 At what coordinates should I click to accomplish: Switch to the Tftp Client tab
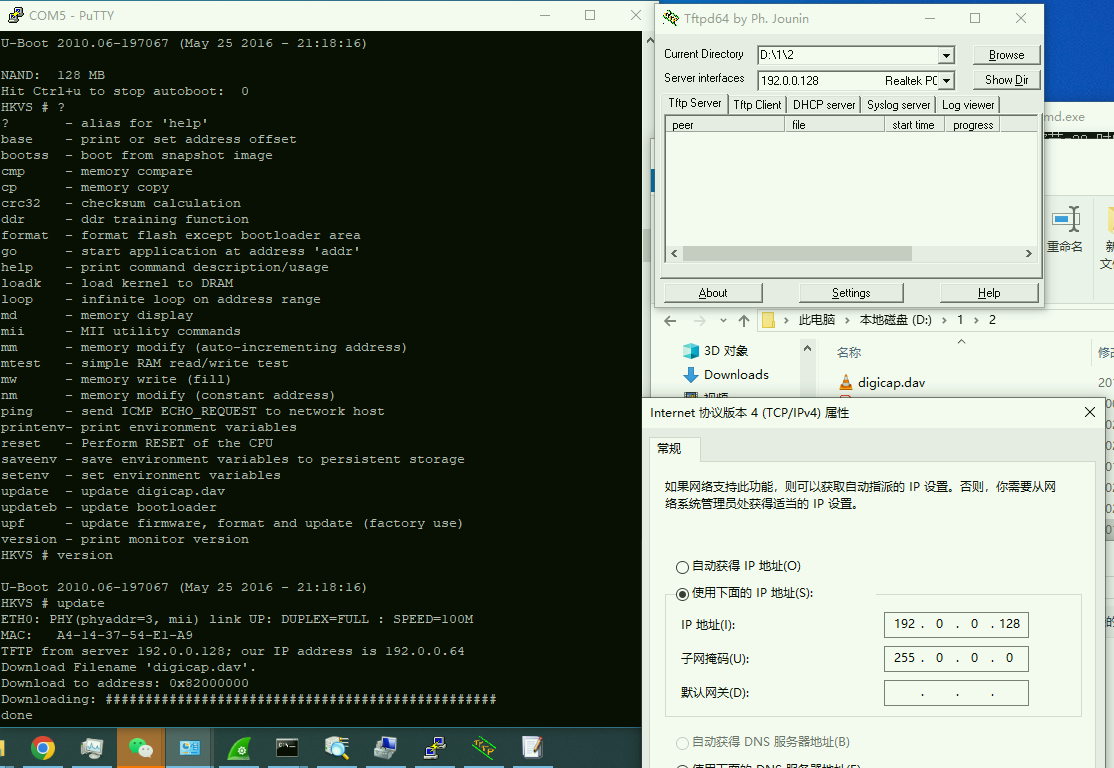pos(757,104)
